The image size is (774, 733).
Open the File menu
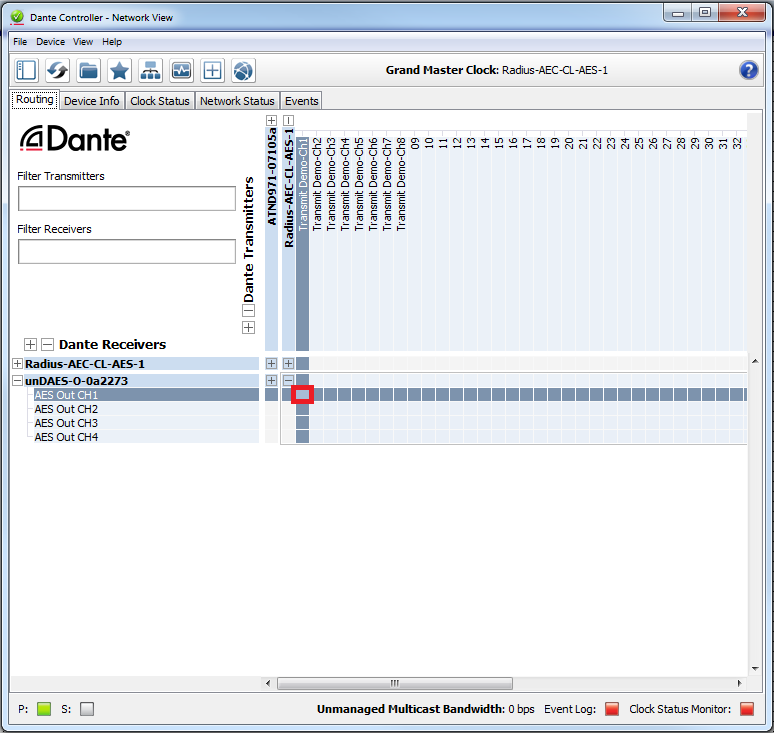[x=20, y=42]
